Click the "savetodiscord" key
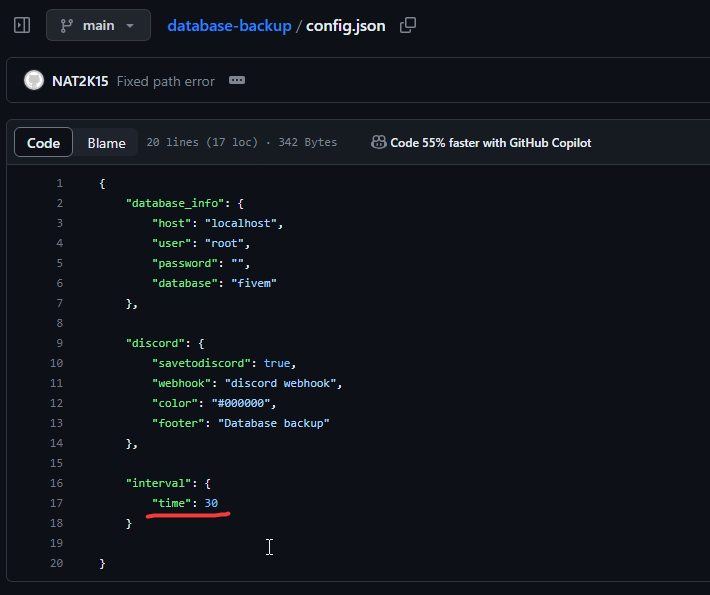Image resolution: width=710 pixels, height=595 pixels. tap(201, 363)
